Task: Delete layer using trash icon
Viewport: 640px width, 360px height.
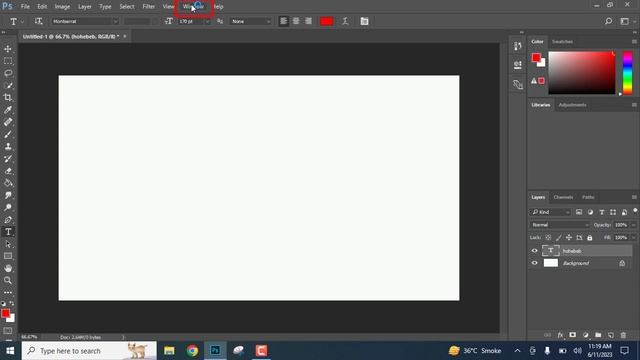Action: pyautogui.click(x=623, y=335)
